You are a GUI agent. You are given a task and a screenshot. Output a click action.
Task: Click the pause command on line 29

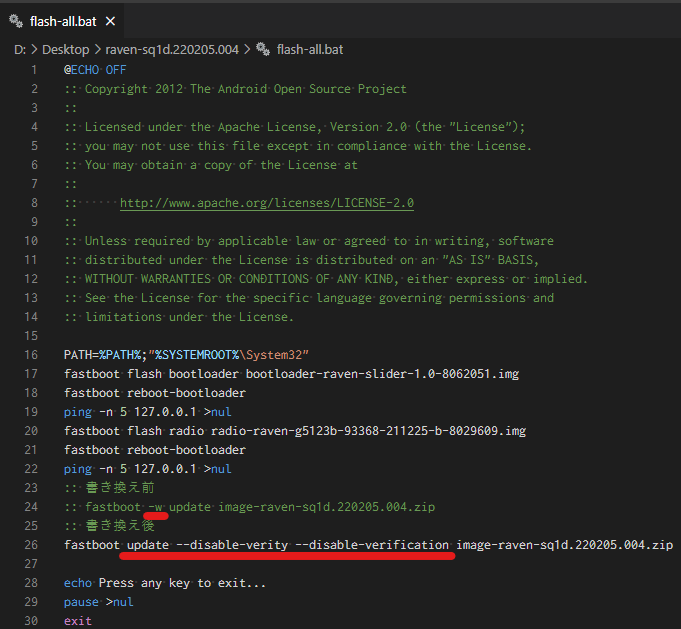pyautogui.click(x=82, y=602)
